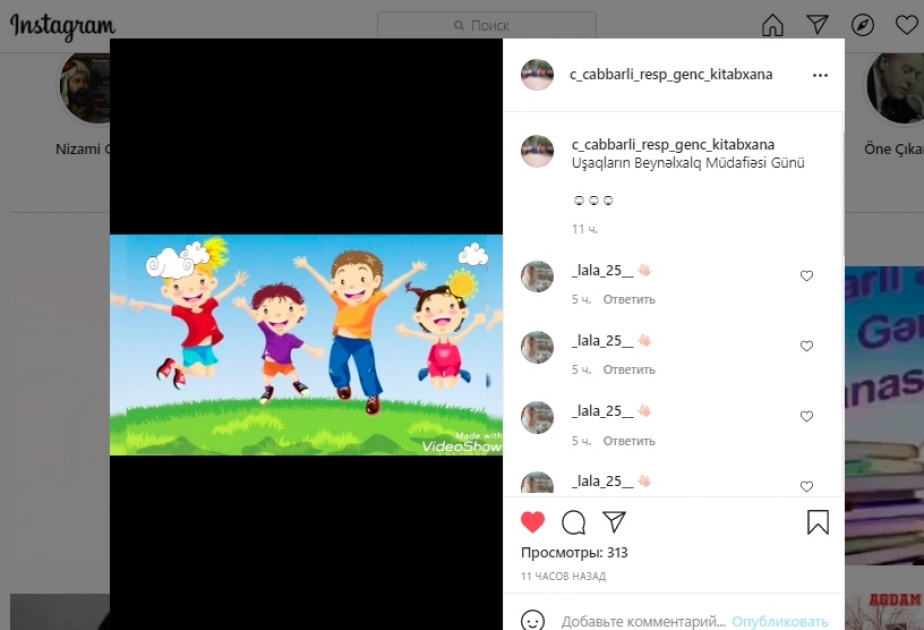Click the Опубликовать button

coord(780,622)
